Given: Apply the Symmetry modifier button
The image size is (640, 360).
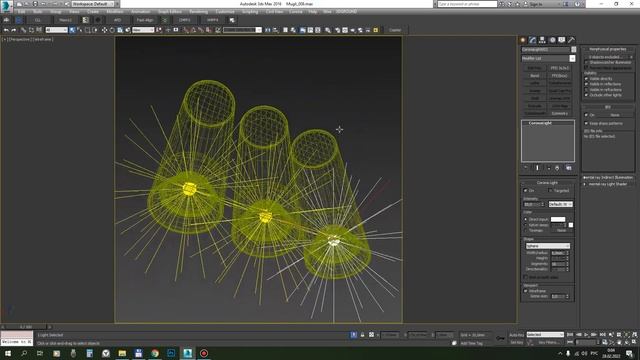Looking at the screenshot, I should click(x=560, y=113).
